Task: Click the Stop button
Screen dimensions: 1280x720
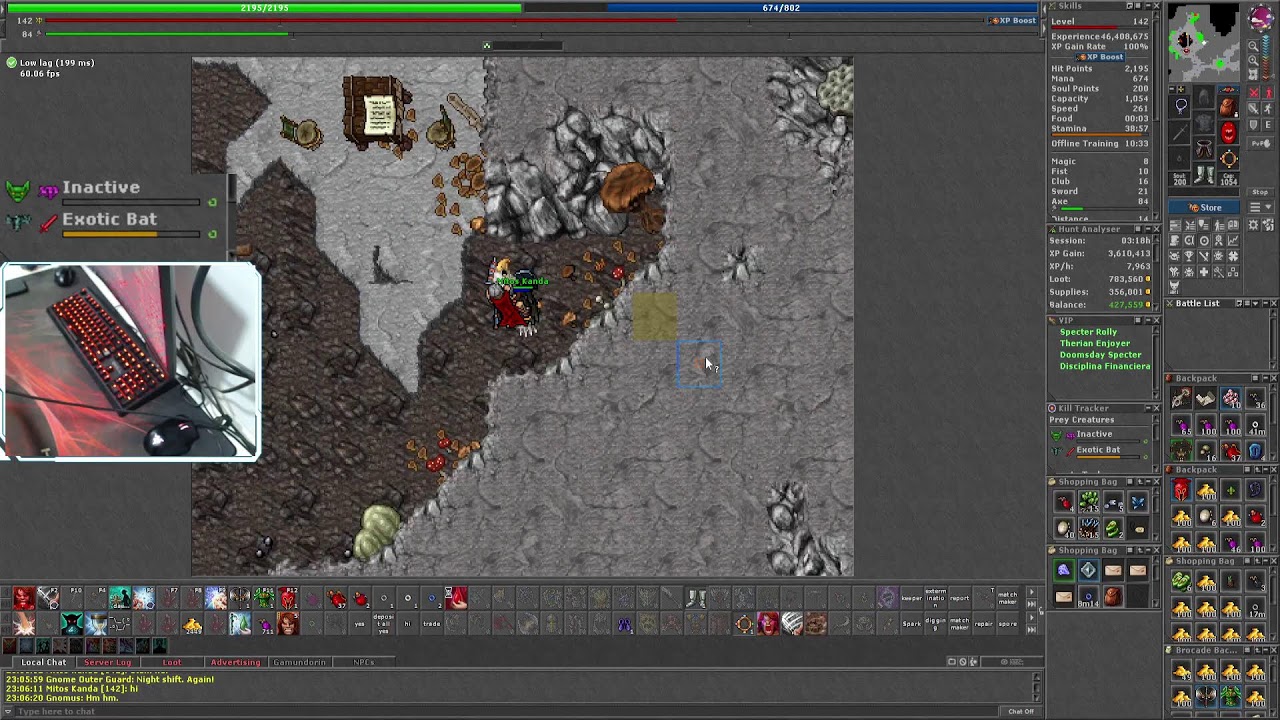Action: pyautogui.click(x=1260, y=192)
